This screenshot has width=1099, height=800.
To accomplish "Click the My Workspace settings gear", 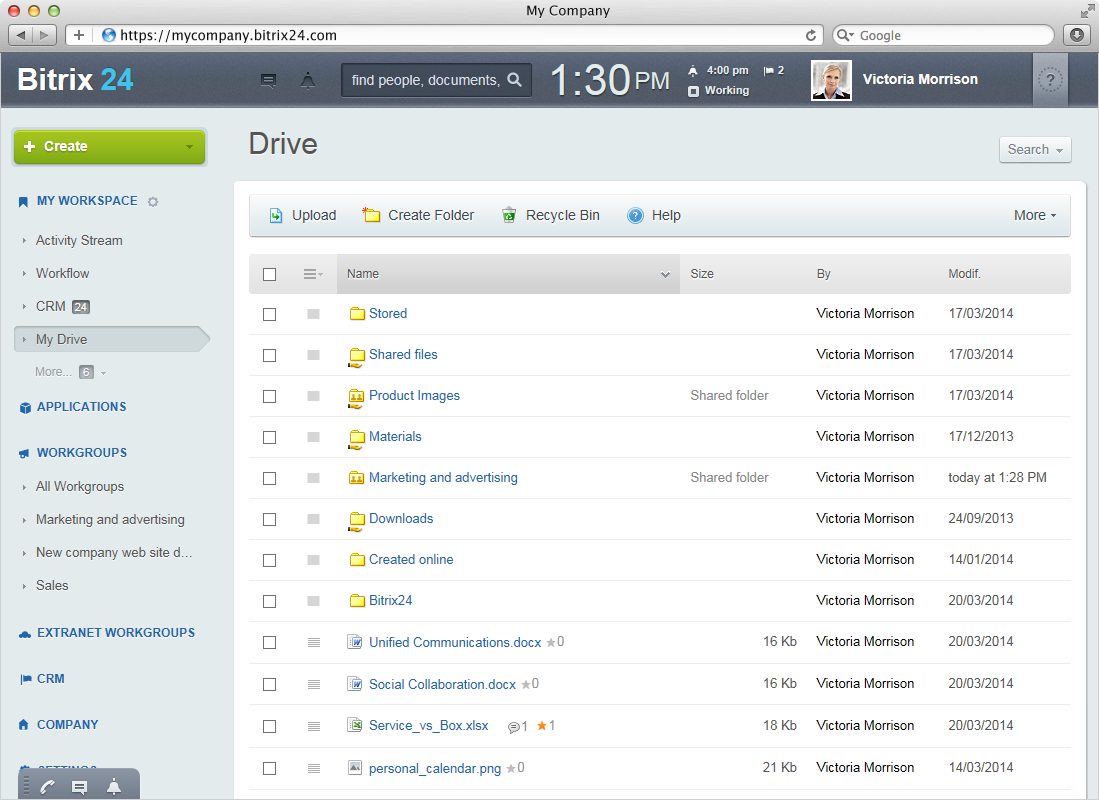I will point(153,202).
